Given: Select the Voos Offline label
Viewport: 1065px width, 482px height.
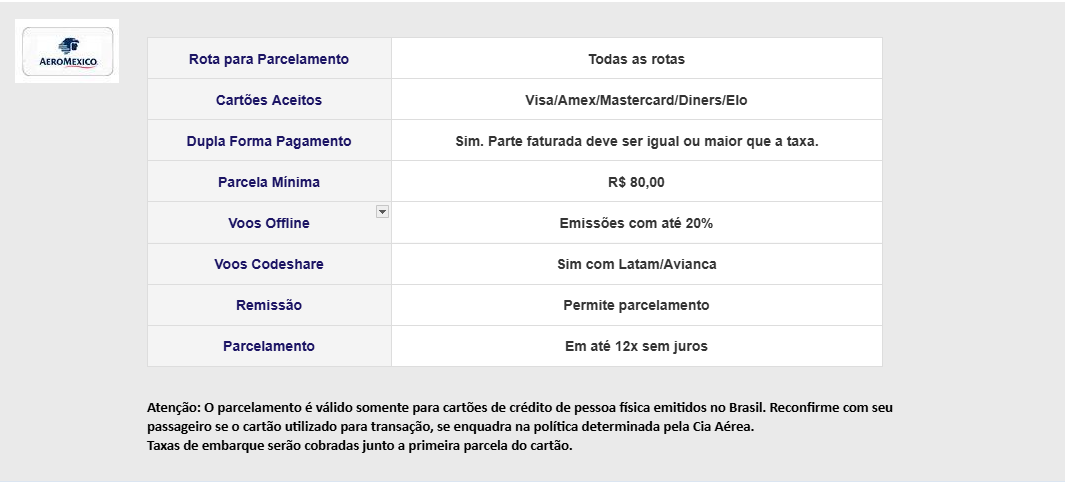Looking at the screenshot, I should click(269, 223).
